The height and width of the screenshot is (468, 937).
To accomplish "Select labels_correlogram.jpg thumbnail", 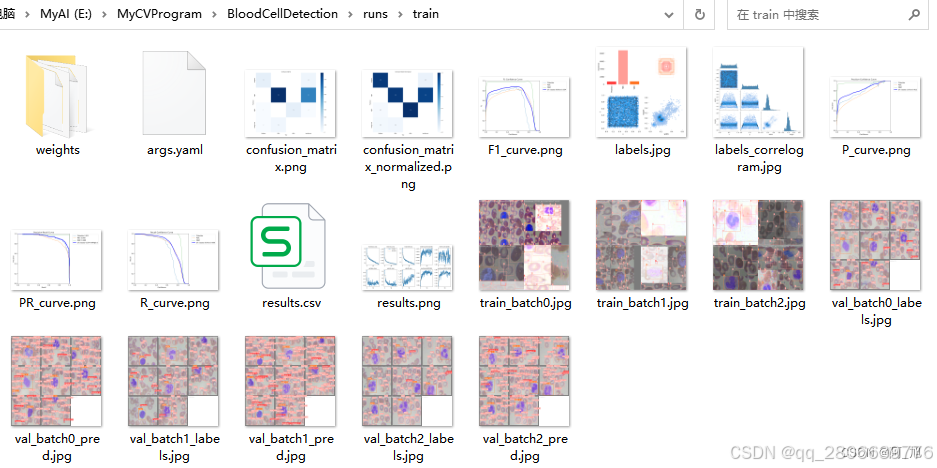I will 758,92.
